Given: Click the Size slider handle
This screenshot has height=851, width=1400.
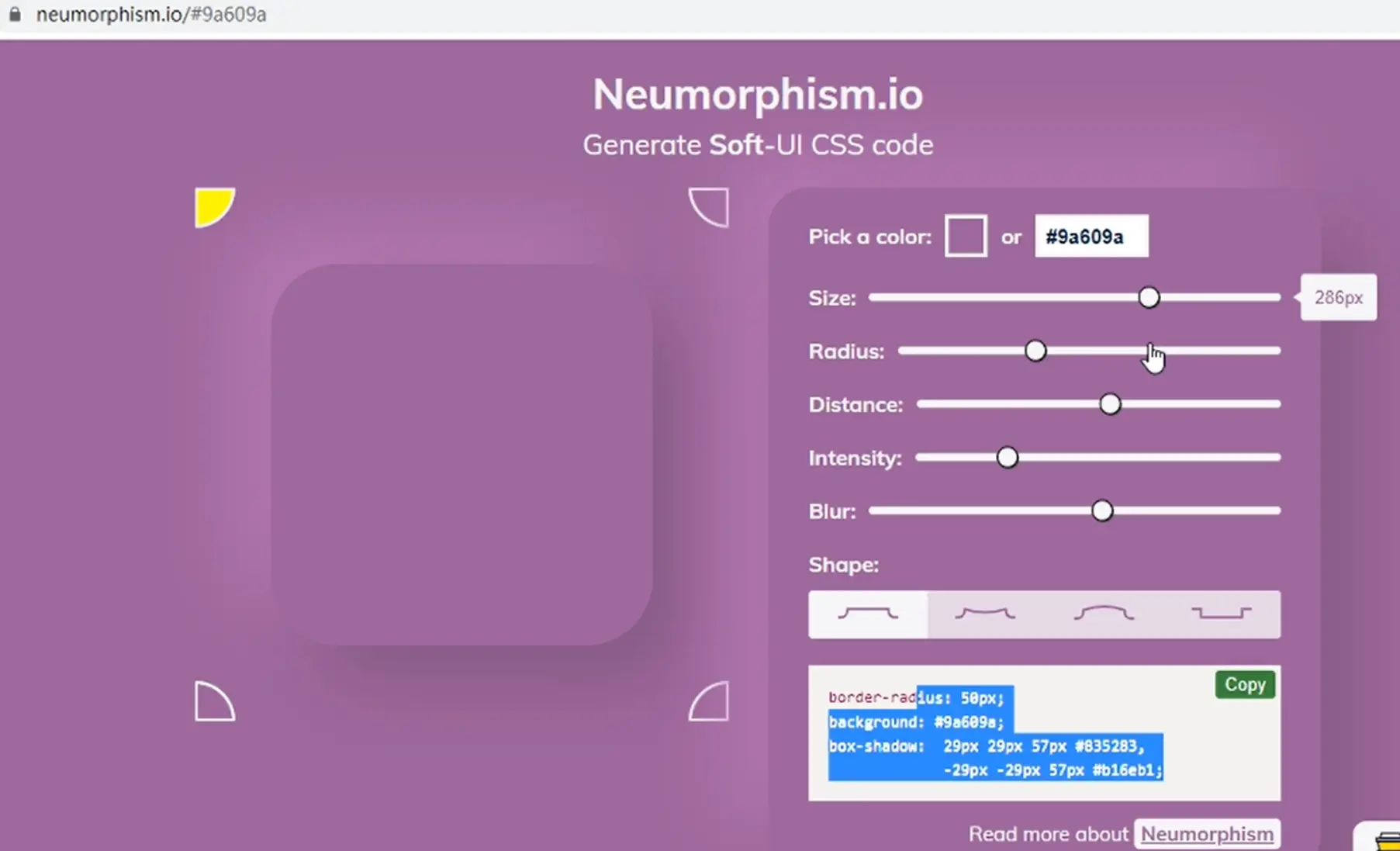Looking at the screenshot, I should point(1149,297).
